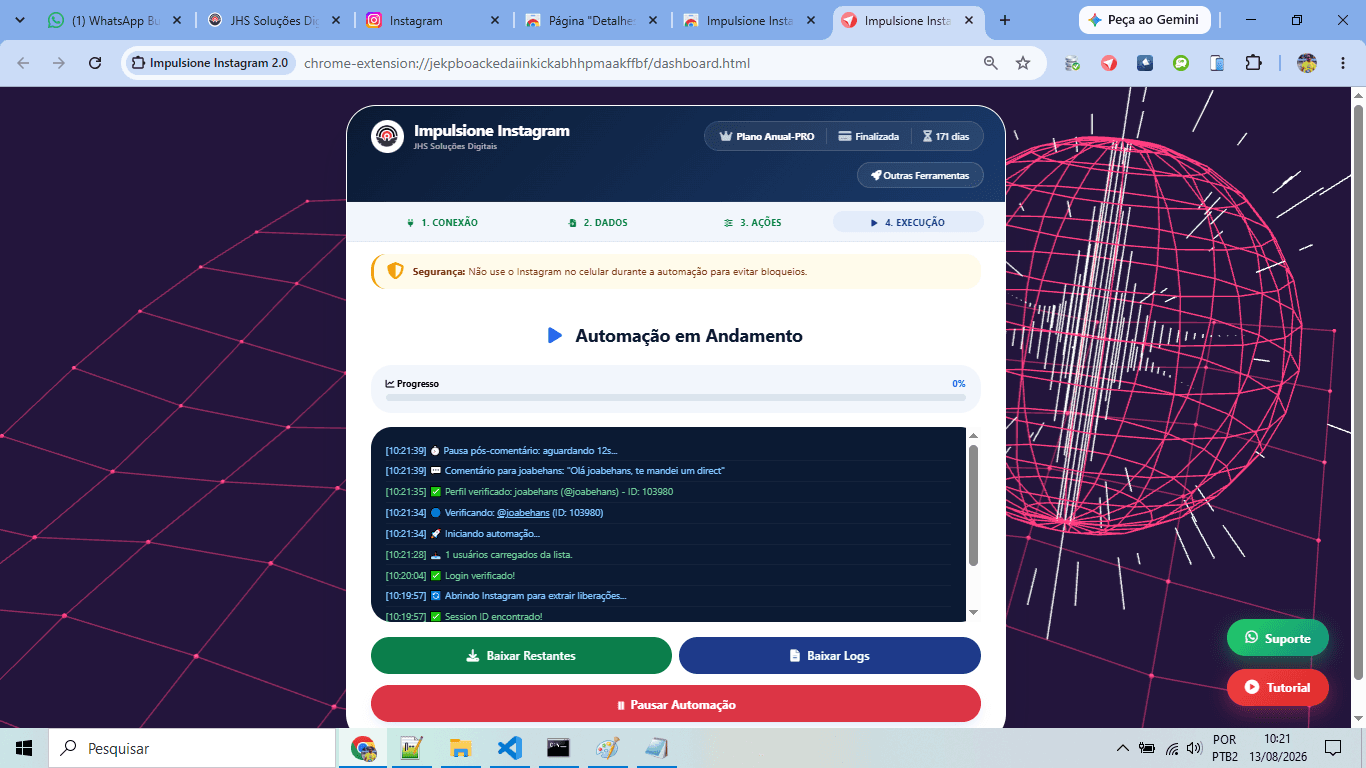Click log line "Iniciando automação..."
Viewport: 1366px width, 768px height.
669,534
